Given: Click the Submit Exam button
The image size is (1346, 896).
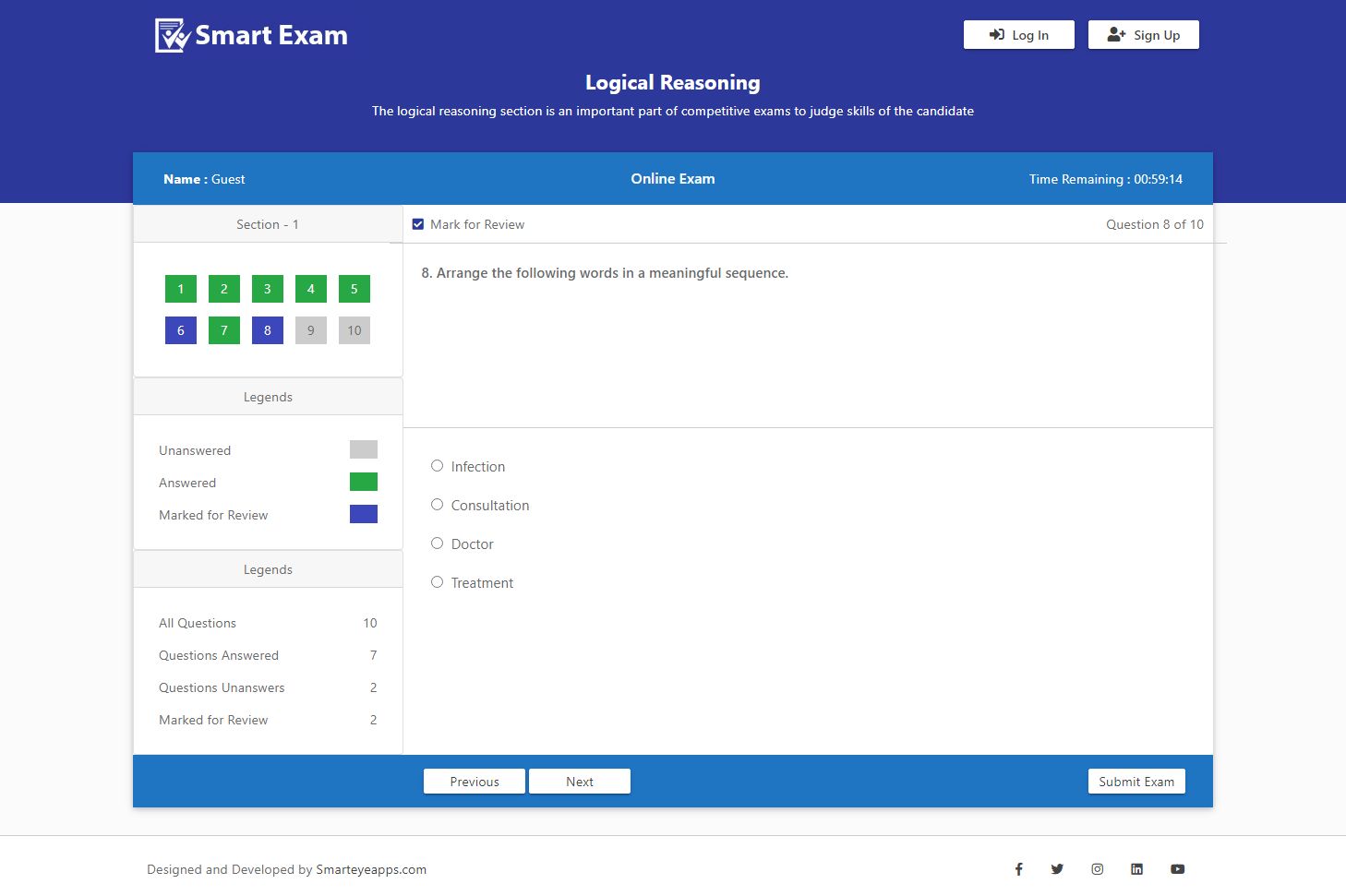Looking at the screenshot, I should 1136,782.
